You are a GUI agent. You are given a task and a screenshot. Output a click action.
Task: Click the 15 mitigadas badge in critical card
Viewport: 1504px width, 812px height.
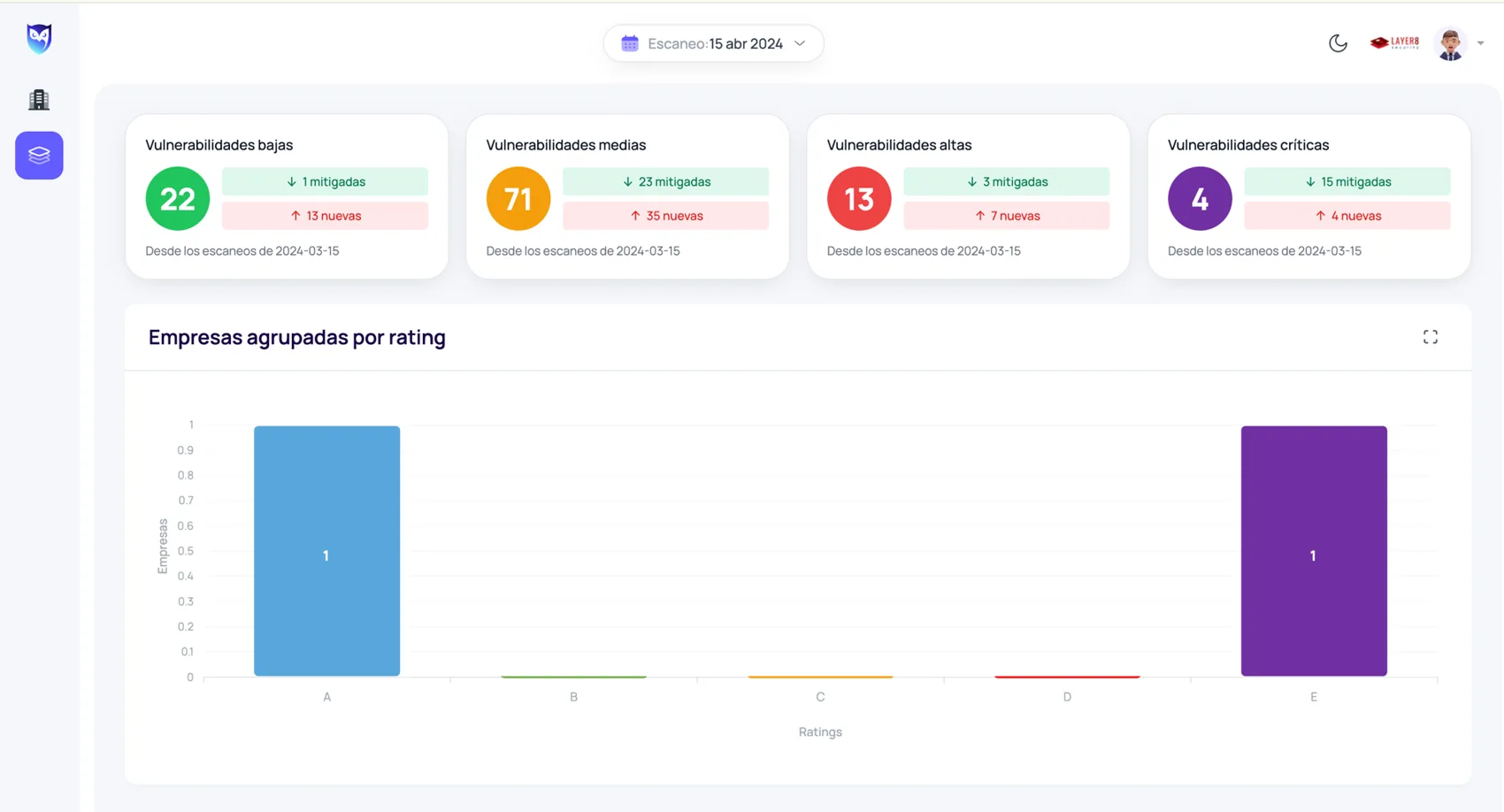(x=1347, y=181)
